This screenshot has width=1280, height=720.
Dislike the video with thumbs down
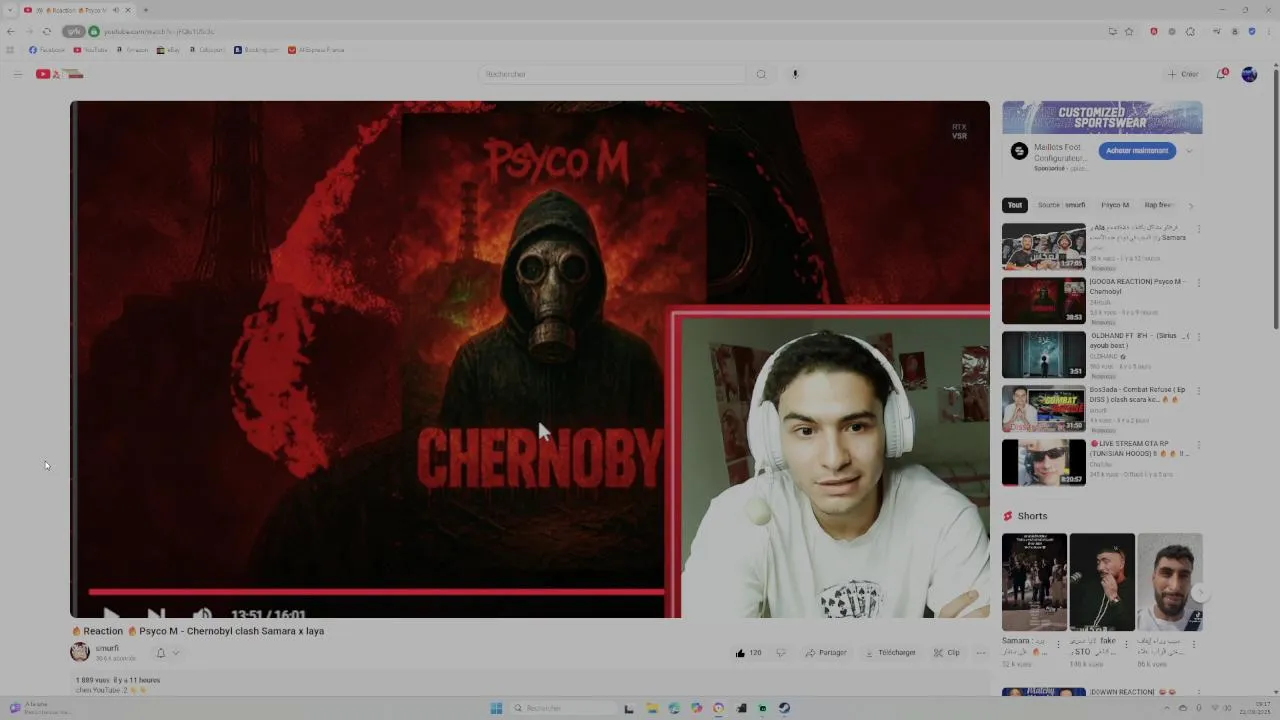click(781, 653)
